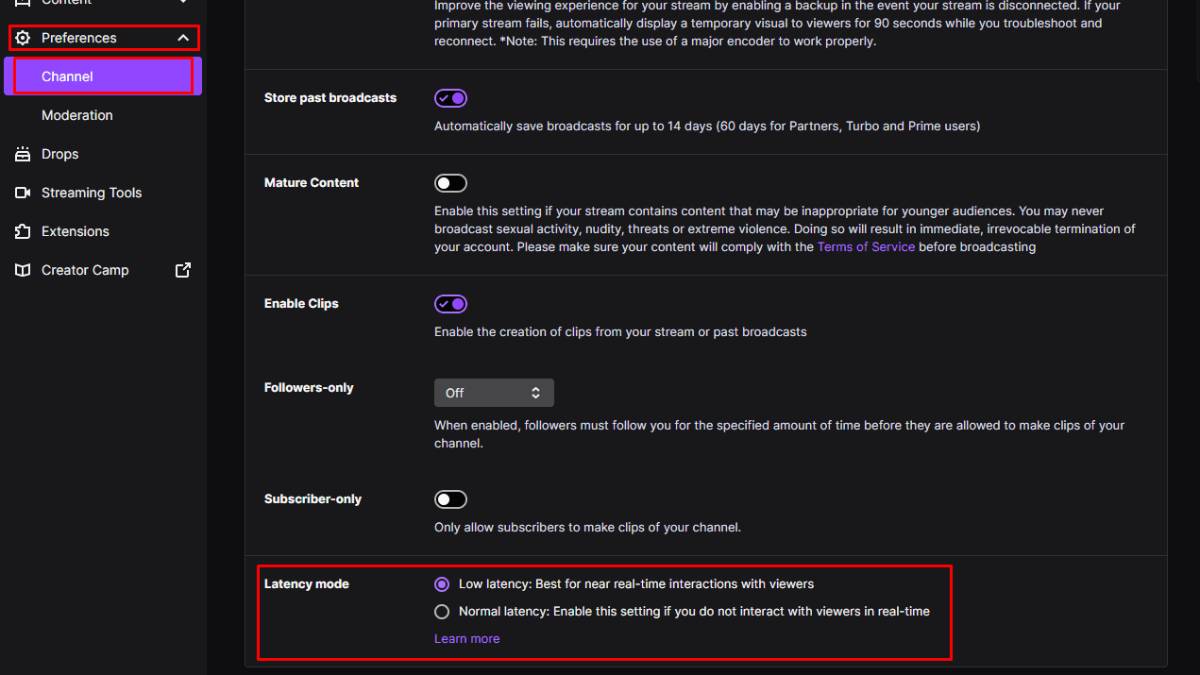The height and width of the screenshot is (675, 1200).
Task: Collapse the Preferences section
Action: coord(182,37)
